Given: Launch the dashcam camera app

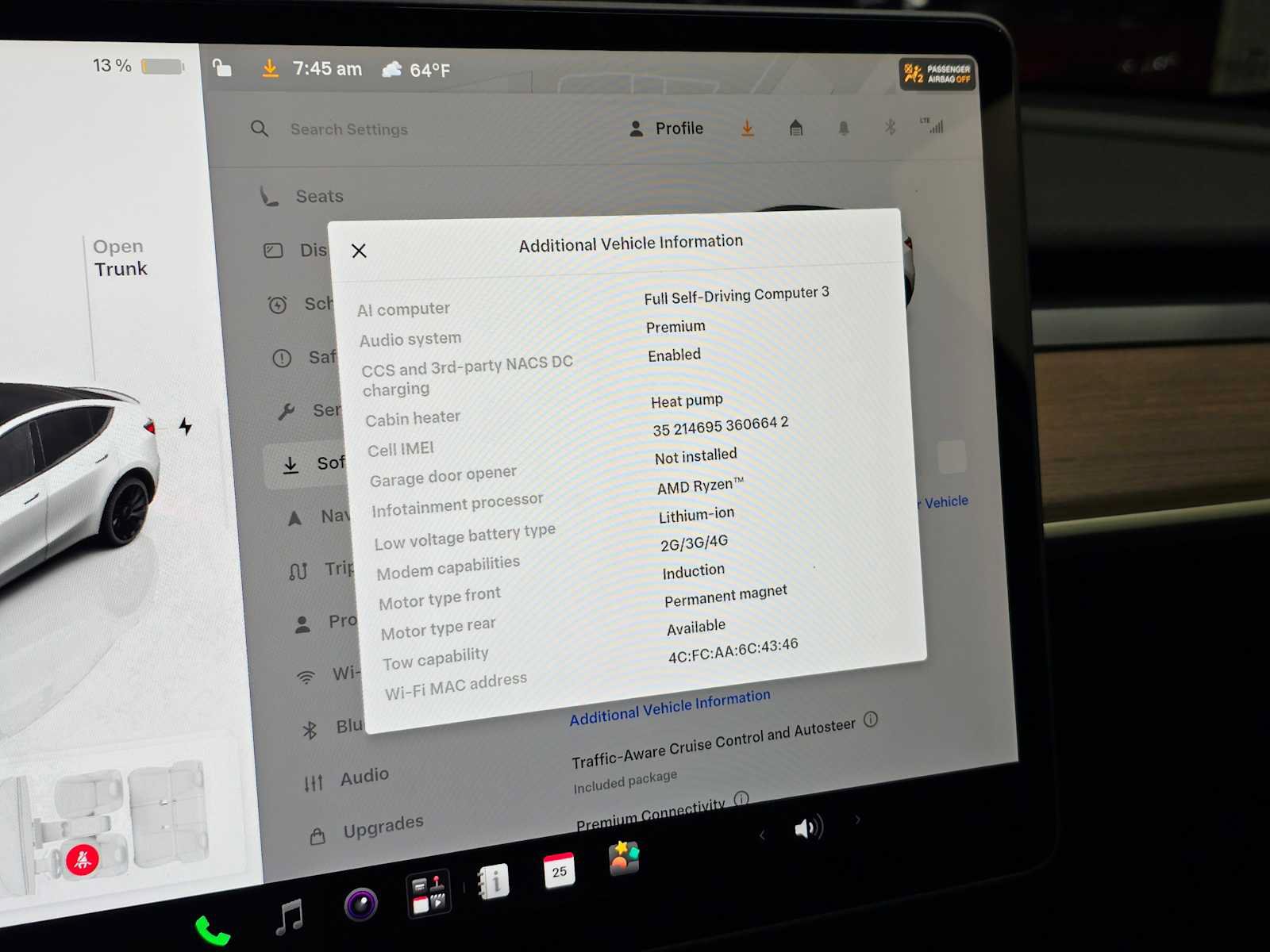Looking at the screenshot, I should 361,904.
